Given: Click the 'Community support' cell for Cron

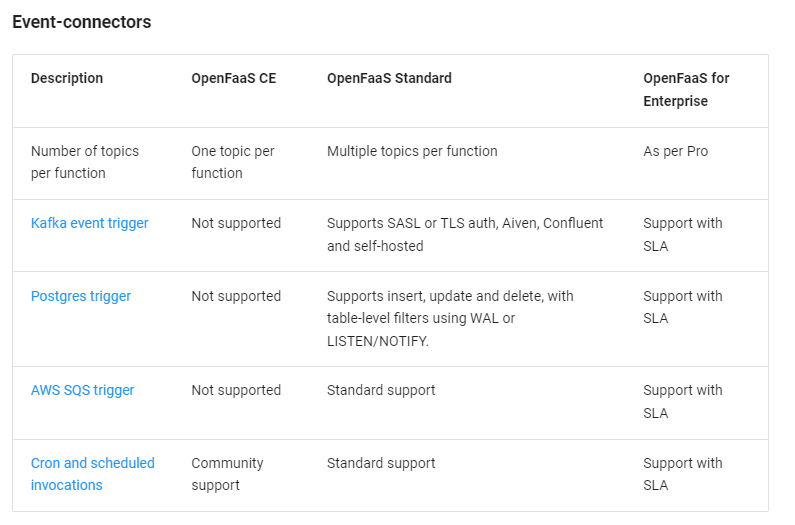Looking at the screenshot, I should 227,474.
